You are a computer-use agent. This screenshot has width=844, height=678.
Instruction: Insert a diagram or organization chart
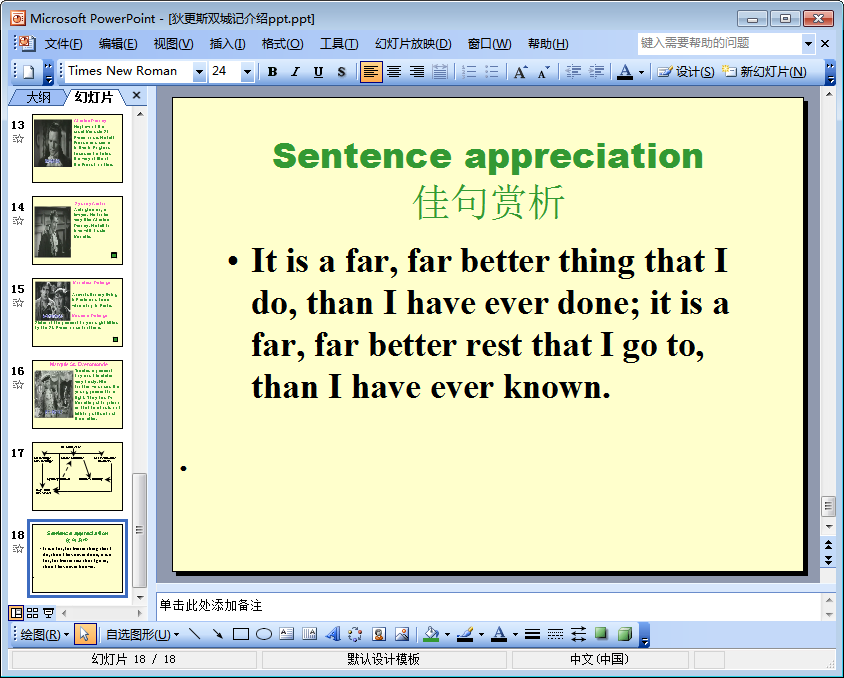[x=355, y=634]
